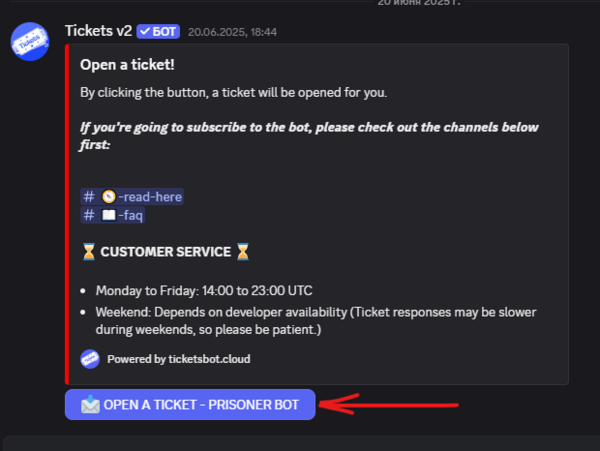
Task: Click the clock emoji in the read-here mention
Action: click(x=108, y=197)
